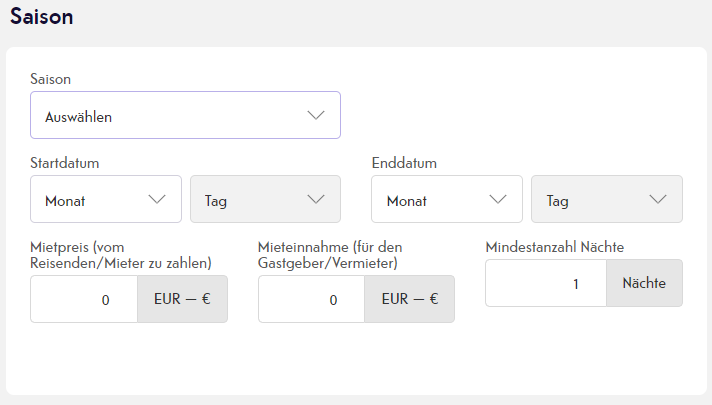Click the Enddatum Monat chevron arrow

498,199
